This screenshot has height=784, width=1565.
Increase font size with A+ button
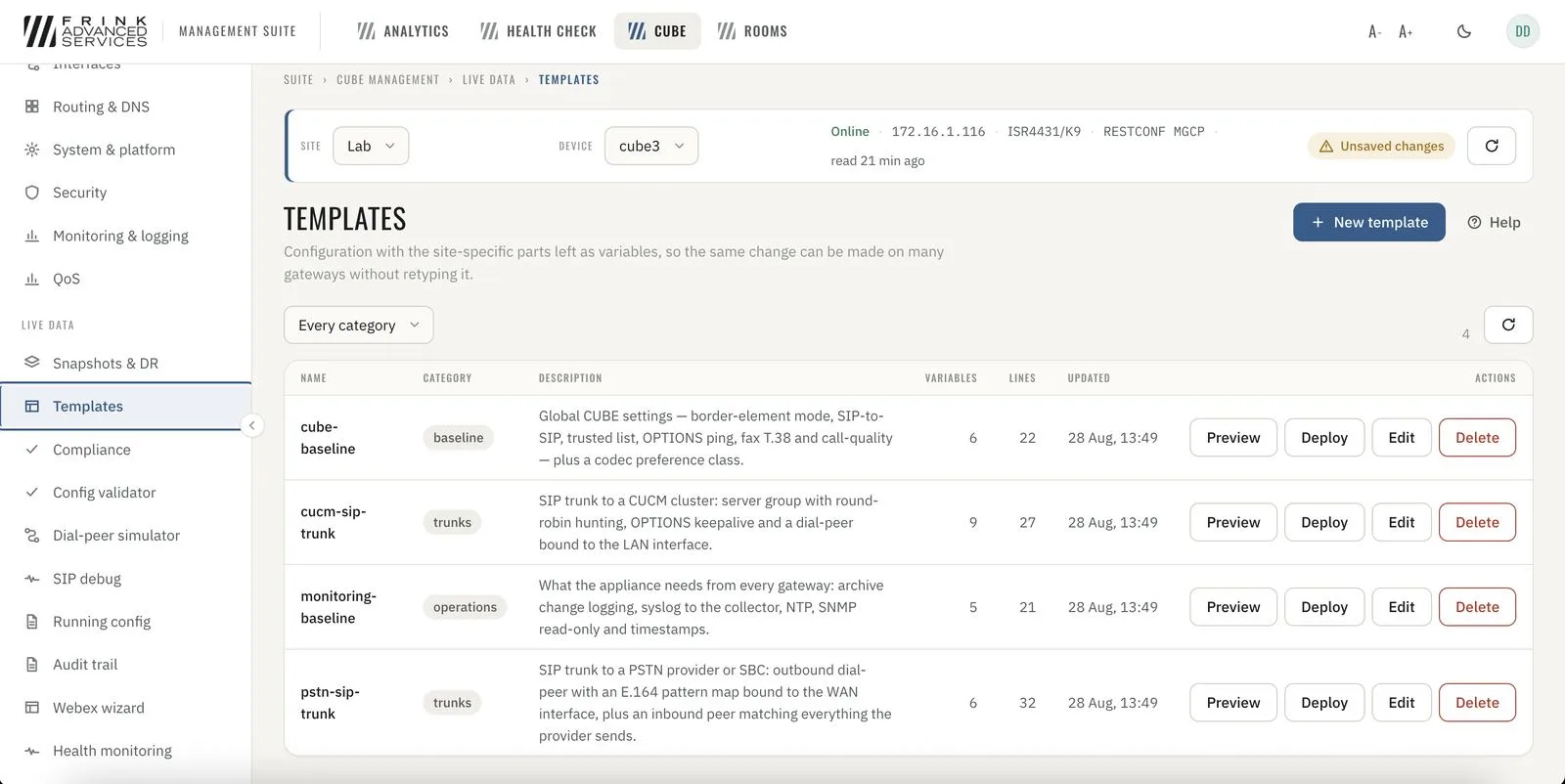1406,31
